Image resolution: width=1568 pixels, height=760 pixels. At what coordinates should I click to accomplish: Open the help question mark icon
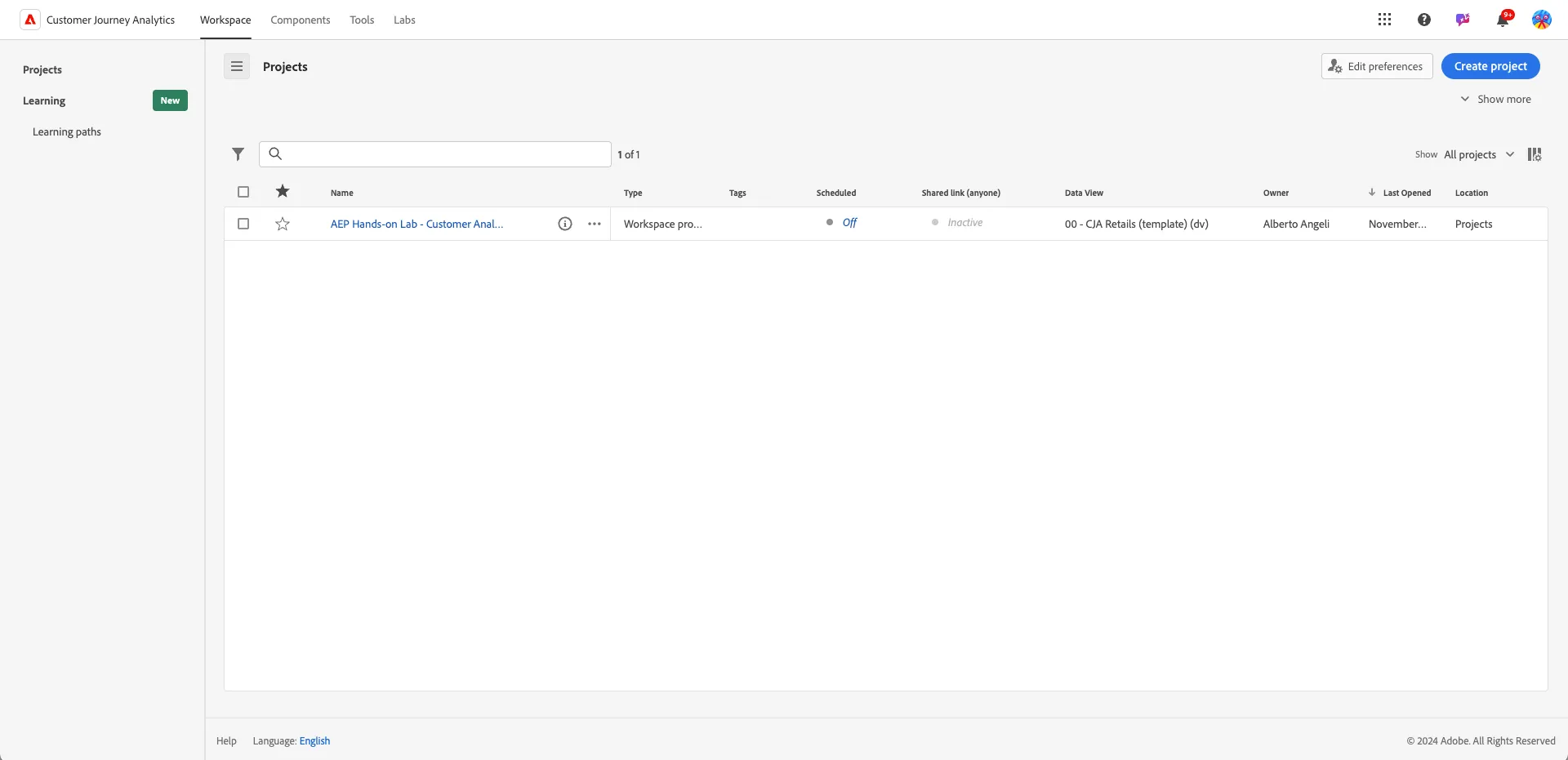pos(1424,20)
